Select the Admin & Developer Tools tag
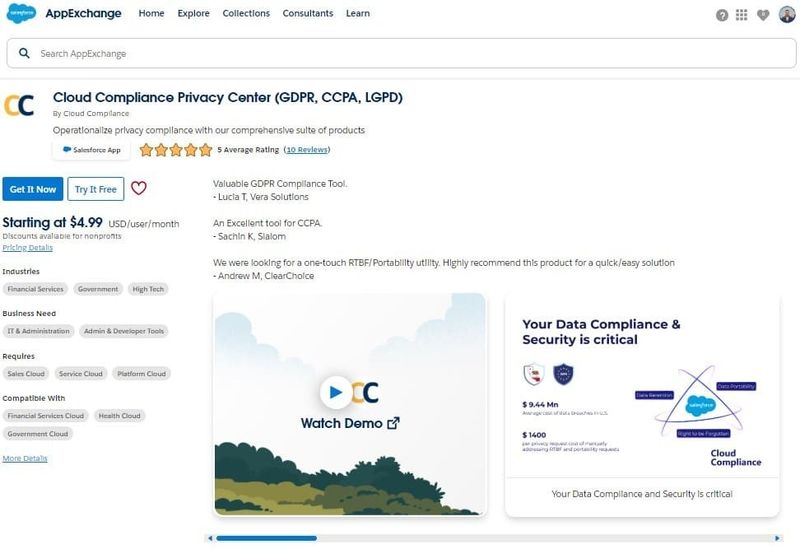 tap(124, 331)
